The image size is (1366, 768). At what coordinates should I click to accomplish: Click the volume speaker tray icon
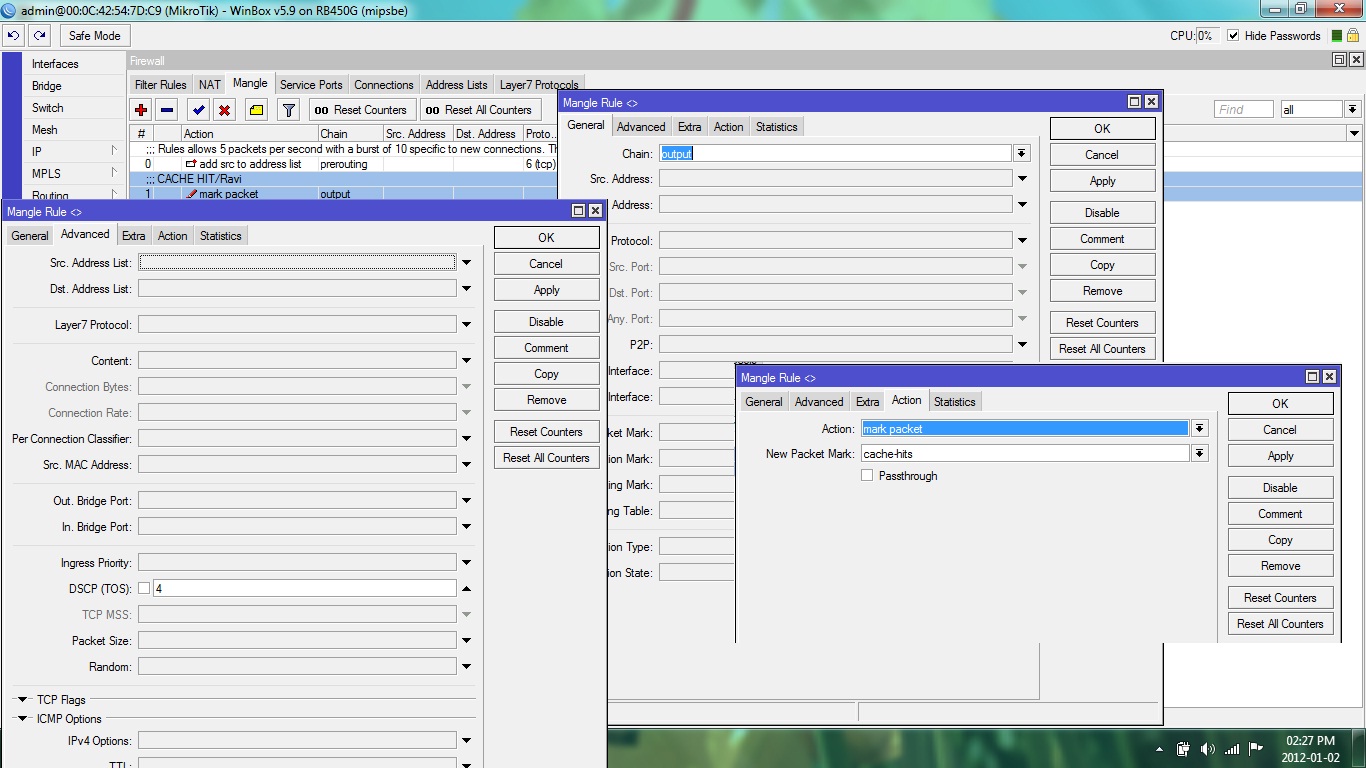[1207, 749]
